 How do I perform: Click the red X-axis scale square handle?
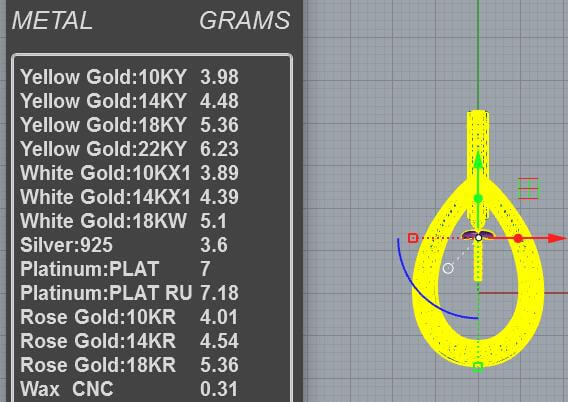point(413,238)
